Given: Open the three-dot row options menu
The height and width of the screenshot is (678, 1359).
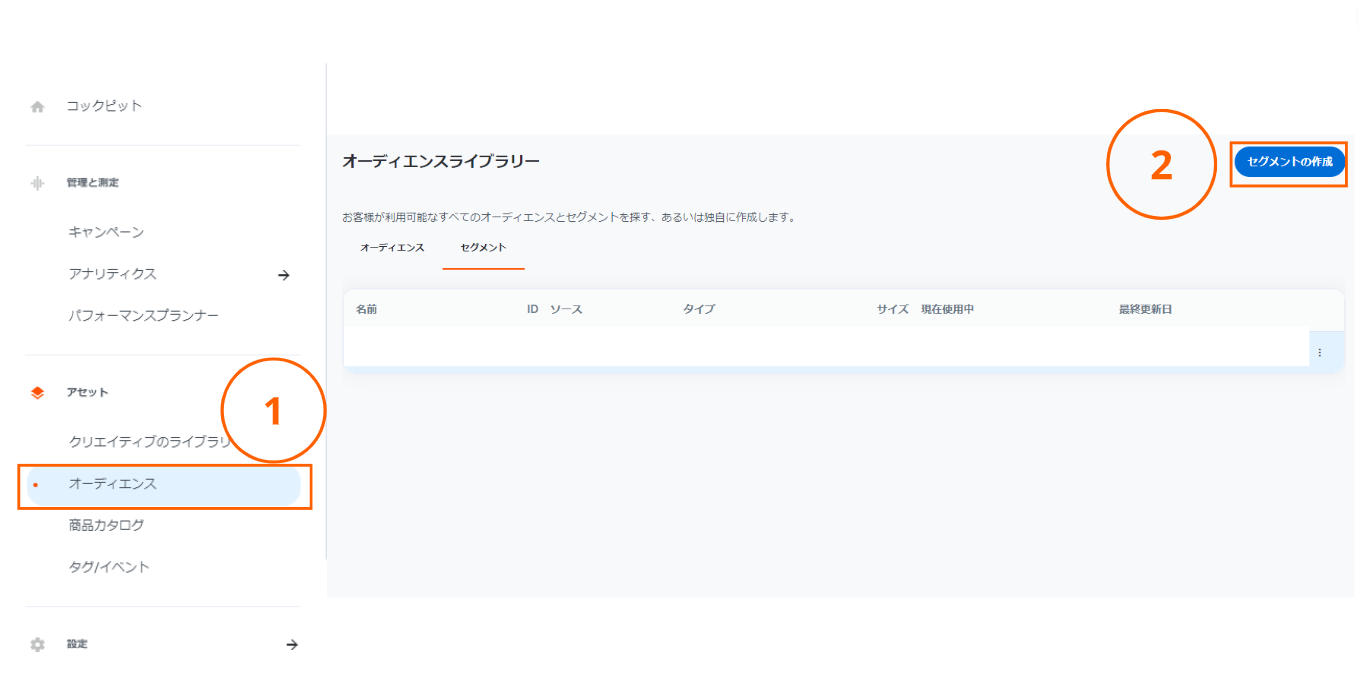Looking at the screenshot, I should (x=1320, y=352).
